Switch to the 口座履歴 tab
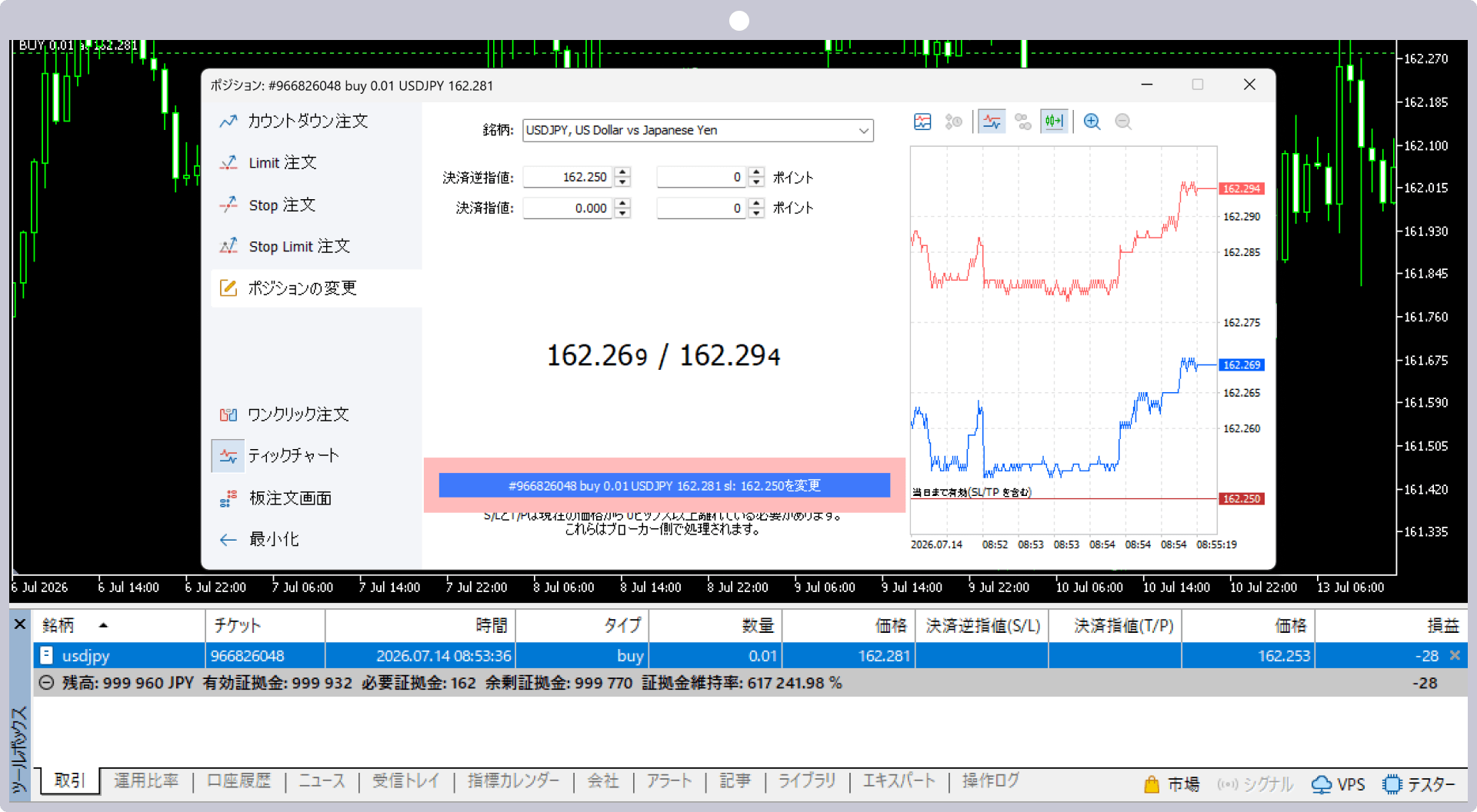 click(x=239, y=781)
